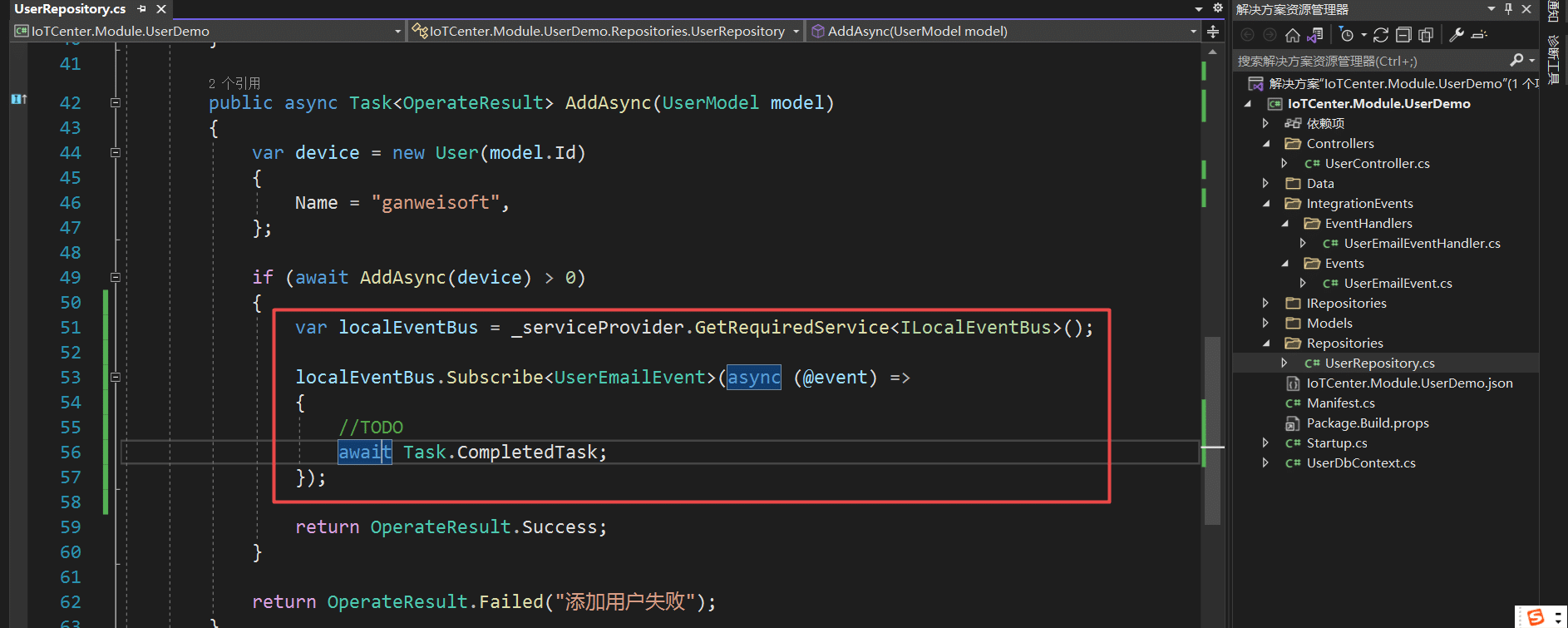Expand the Models folder arrow

(x=1266, y=323)
